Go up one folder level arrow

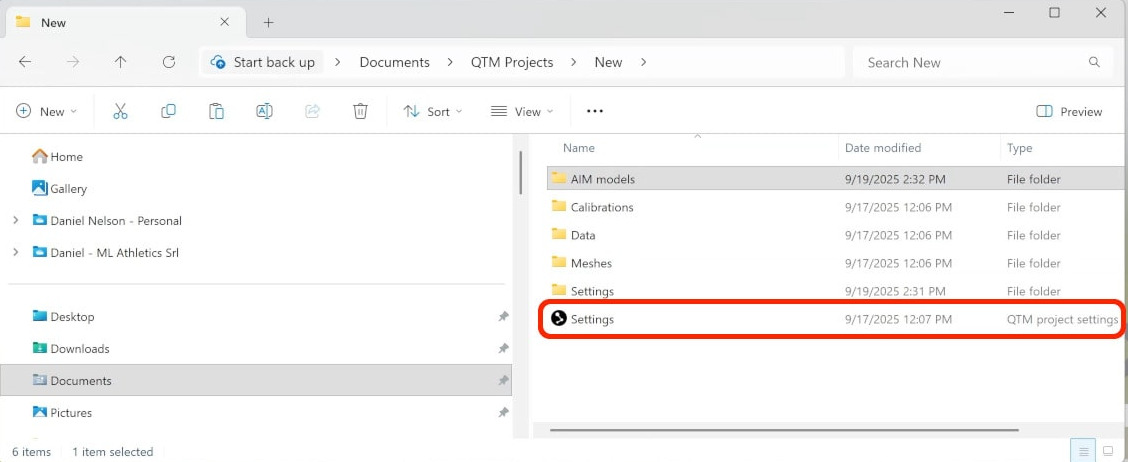click(120, 63)
